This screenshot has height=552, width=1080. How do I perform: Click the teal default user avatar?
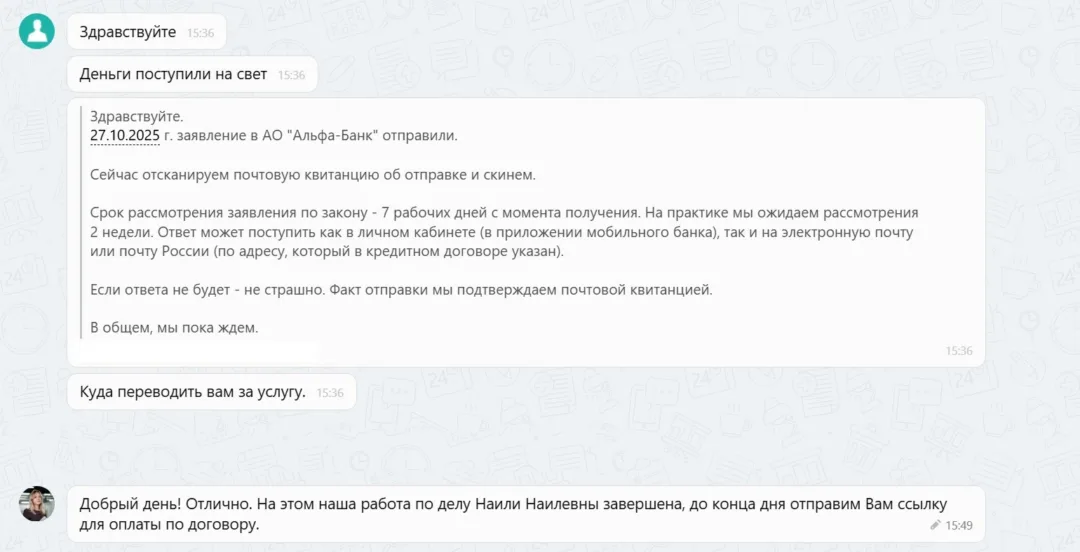(37, 31)
